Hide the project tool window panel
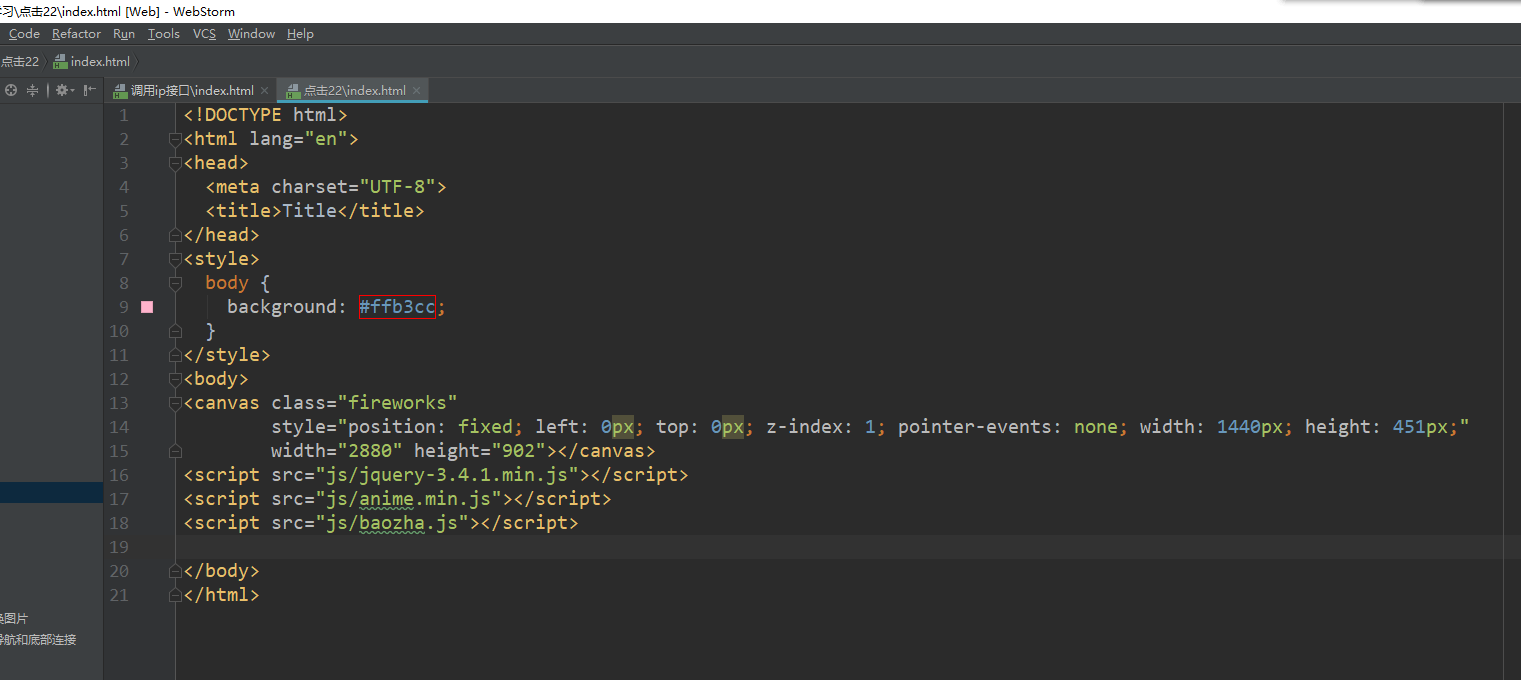 click(90, 90)
